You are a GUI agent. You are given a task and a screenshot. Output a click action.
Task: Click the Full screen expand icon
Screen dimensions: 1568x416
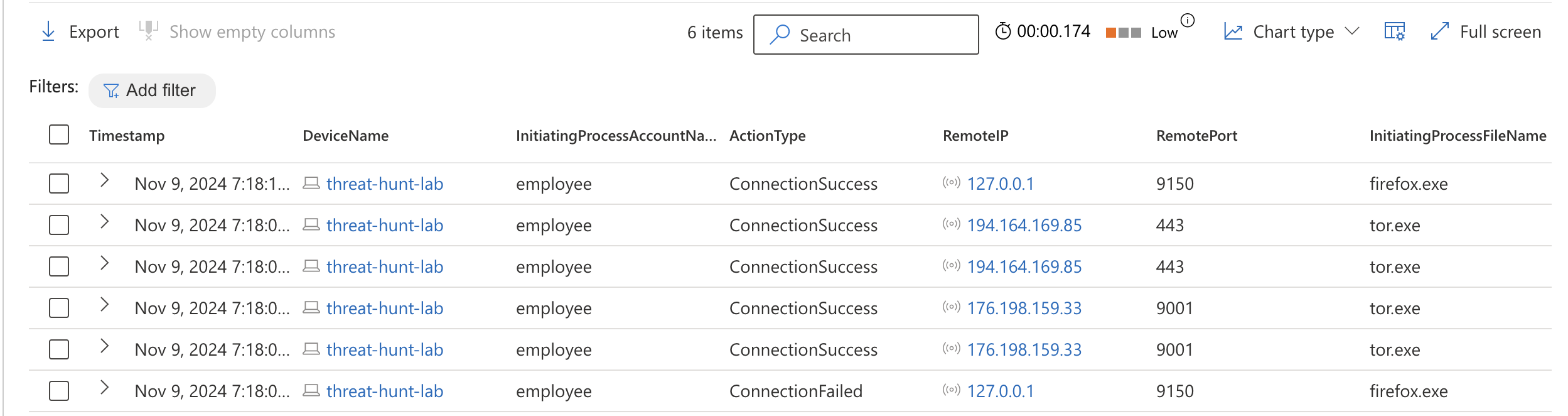pos(1439,31)
